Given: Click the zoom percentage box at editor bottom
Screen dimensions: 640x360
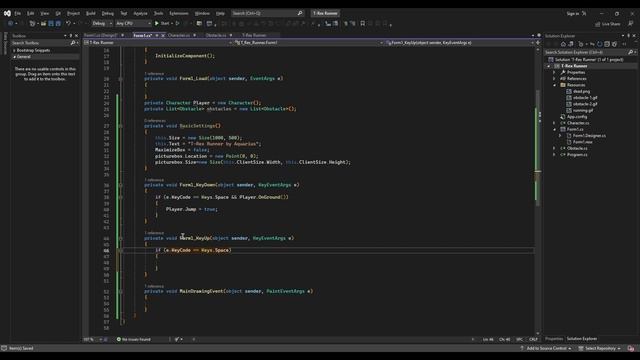Looking at the screenshot, I should pos(92,339).
